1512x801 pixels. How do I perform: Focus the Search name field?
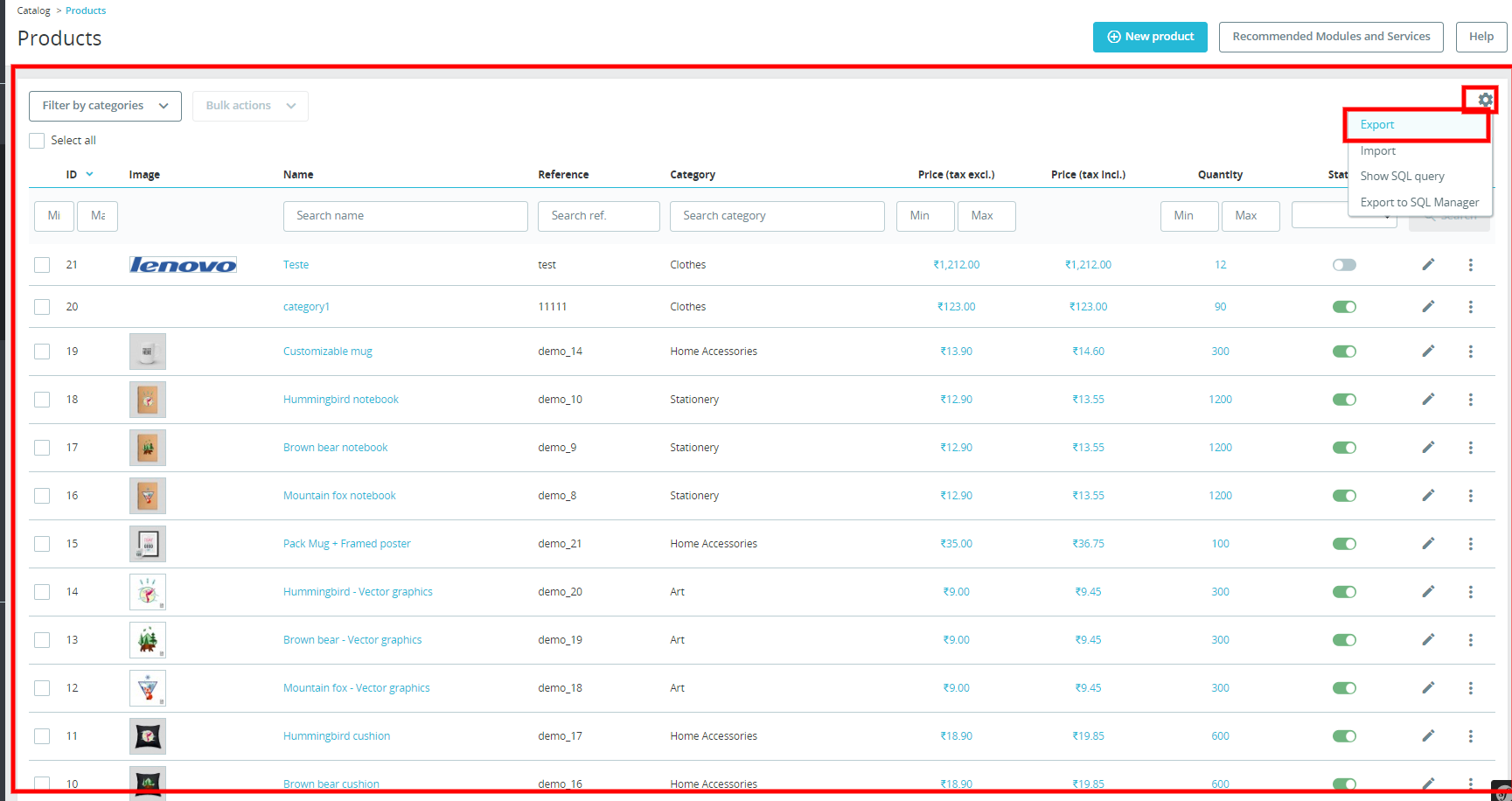click(x=406, y=216)
